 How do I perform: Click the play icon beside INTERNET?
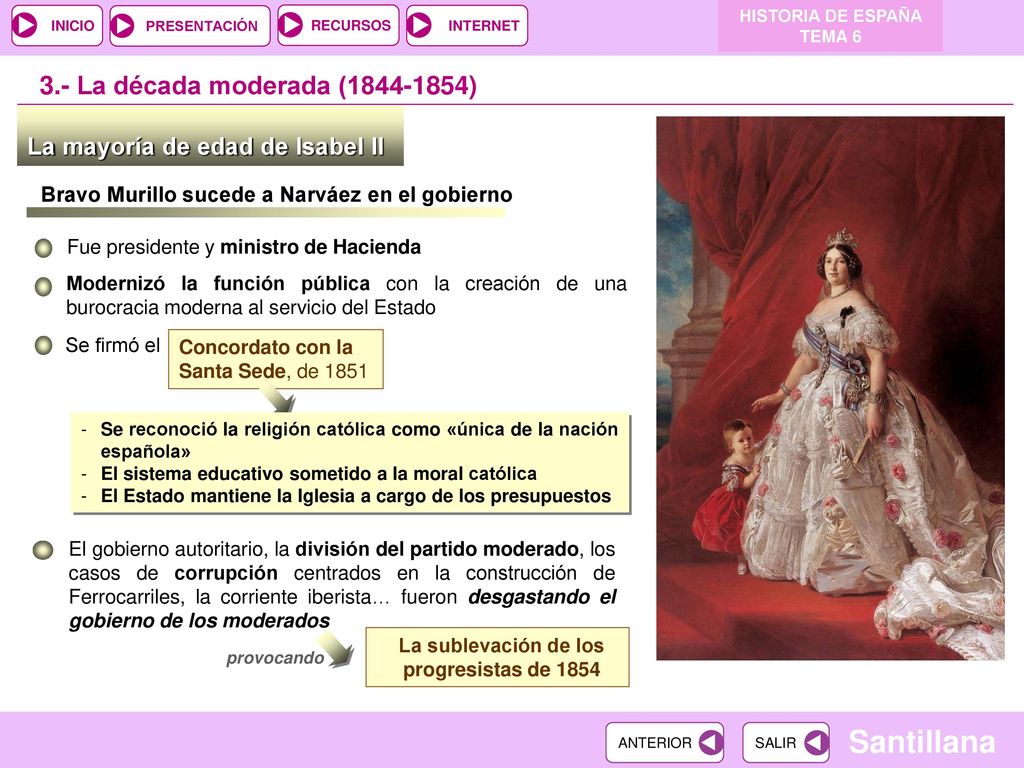[419, 25]
